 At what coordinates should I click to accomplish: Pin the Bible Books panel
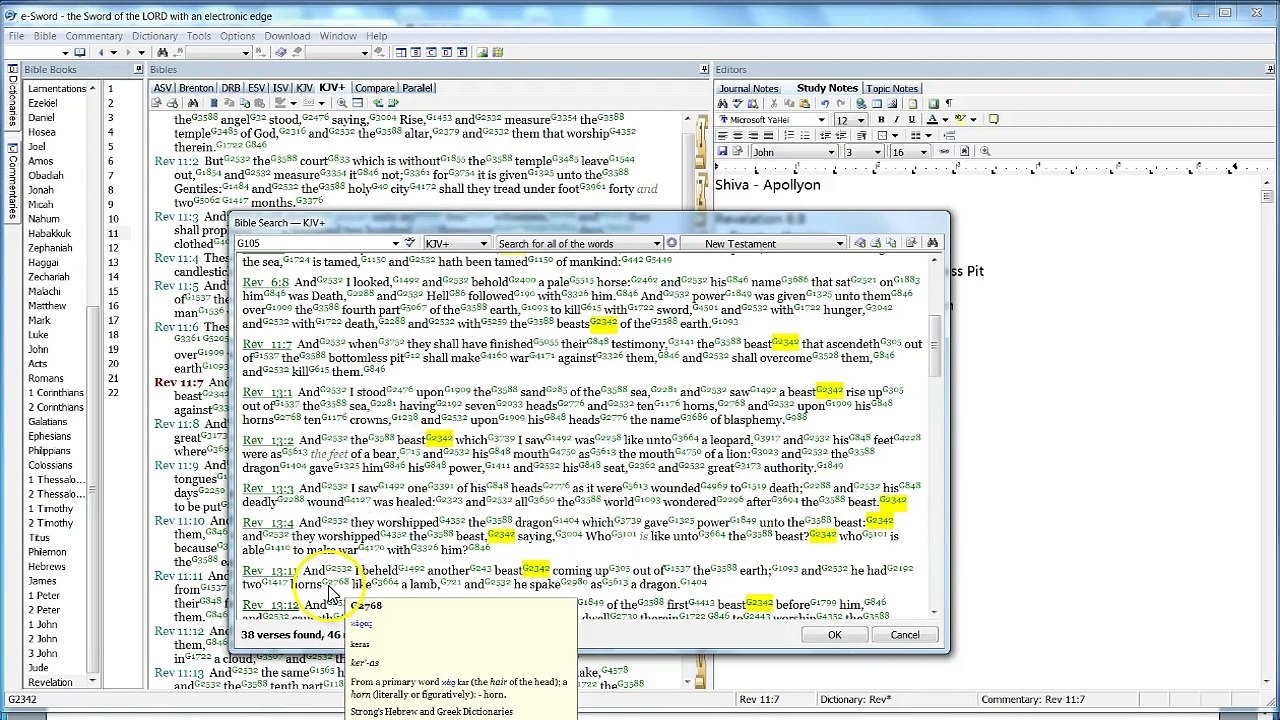(x=139, y=69)
